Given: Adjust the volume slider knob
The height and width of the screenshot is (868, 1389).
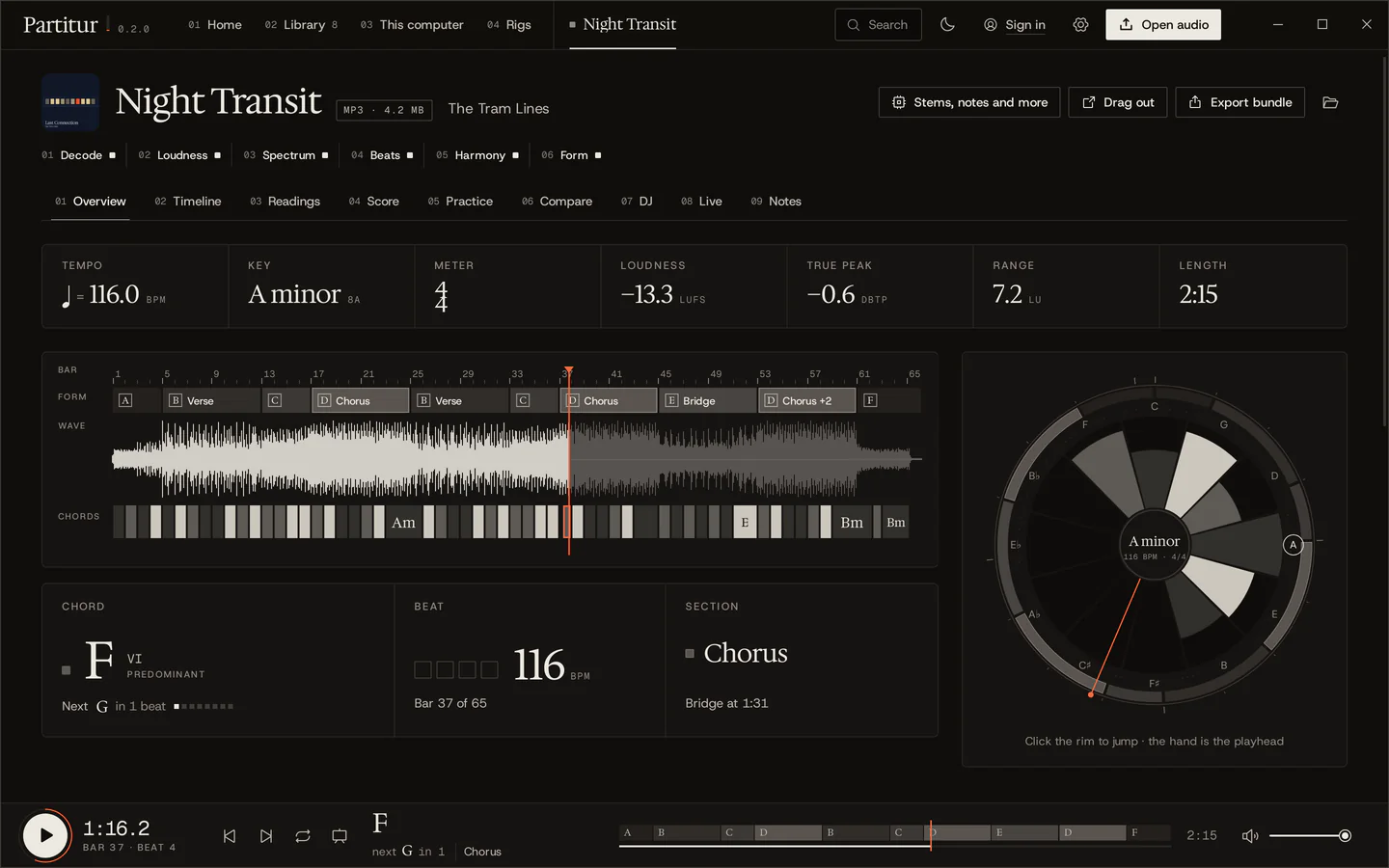Looking at the screenshot, I should click(1345, 836).
